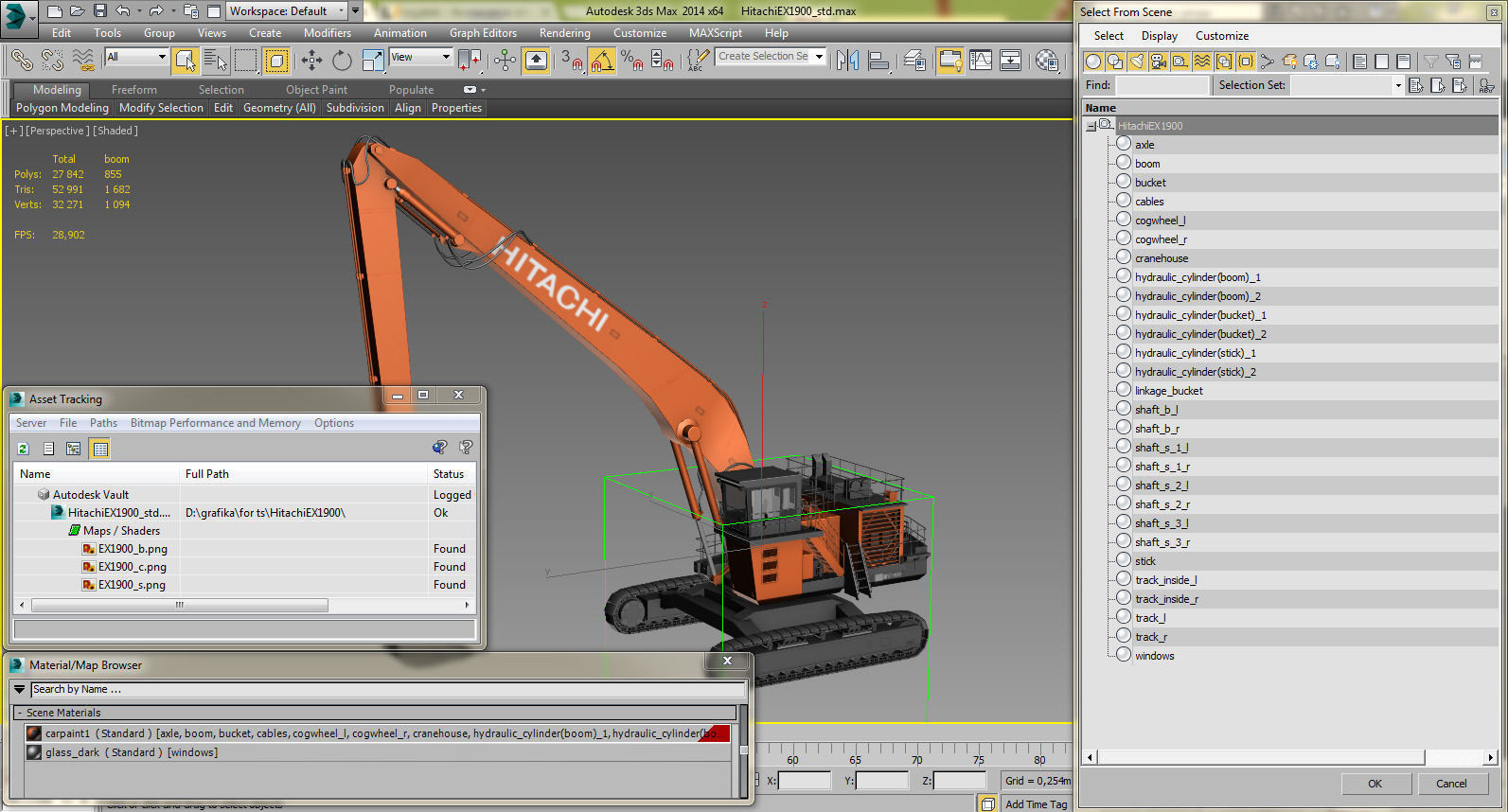Toggle Display XRefs filter in Select From Scene
The image size is (1508, 812).
pos(1246,61)
